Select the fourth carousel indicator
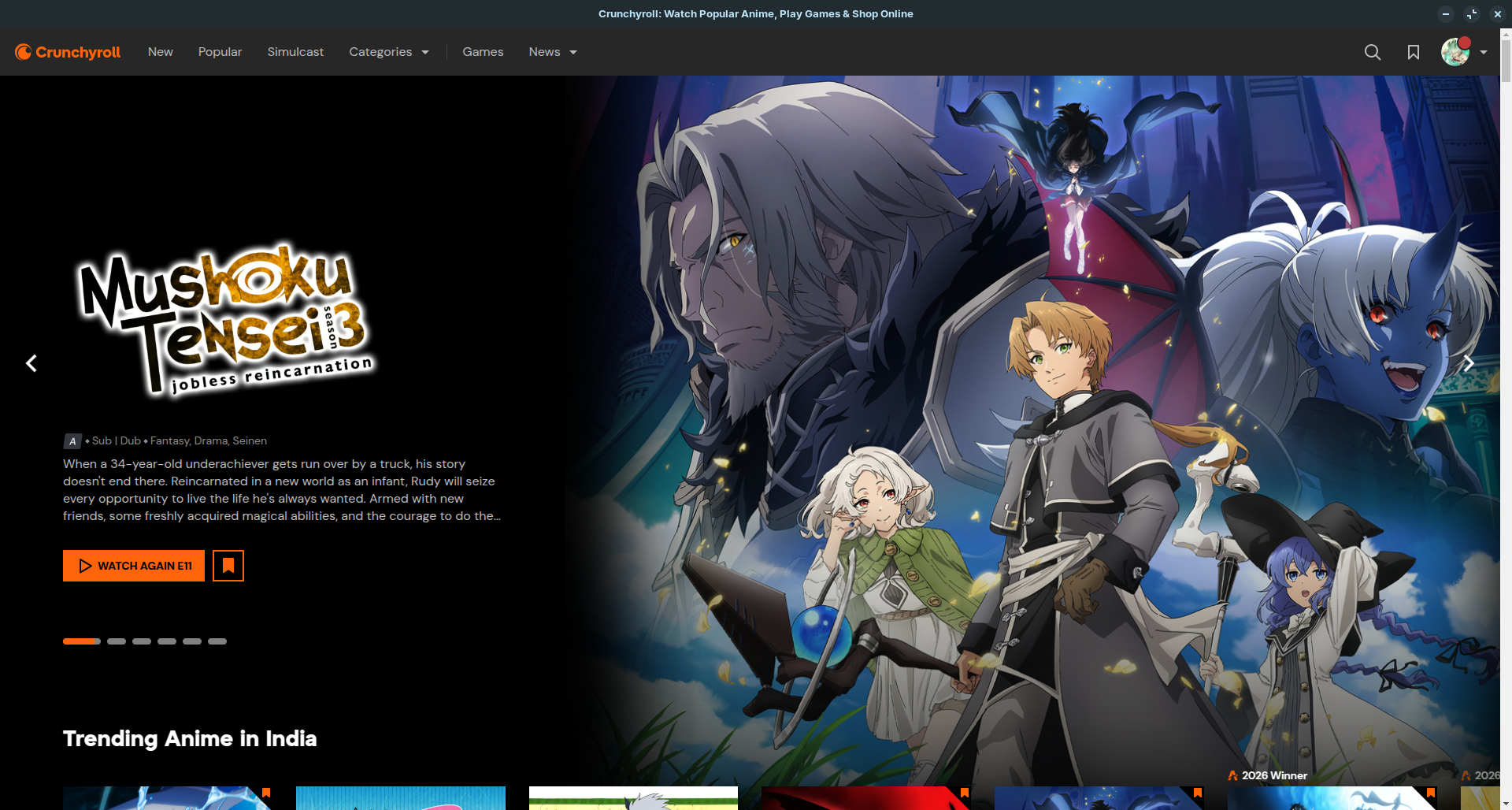This screenshot has width=1512, height=810. [x=167, y=641]
